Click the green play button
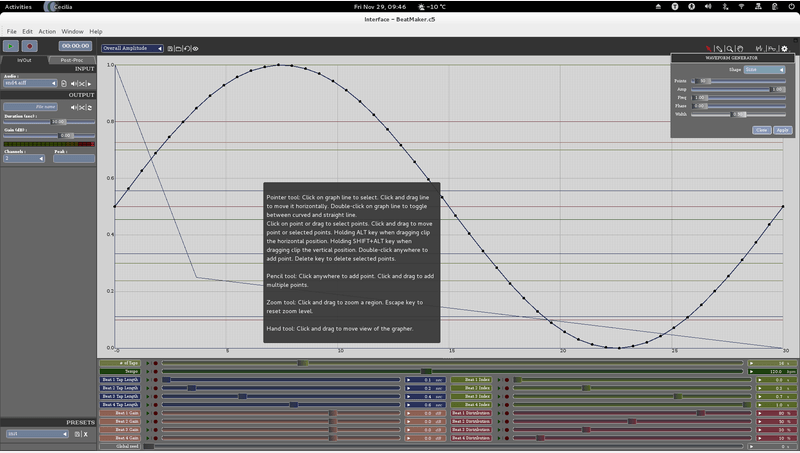800x453 pixels. 12,46
